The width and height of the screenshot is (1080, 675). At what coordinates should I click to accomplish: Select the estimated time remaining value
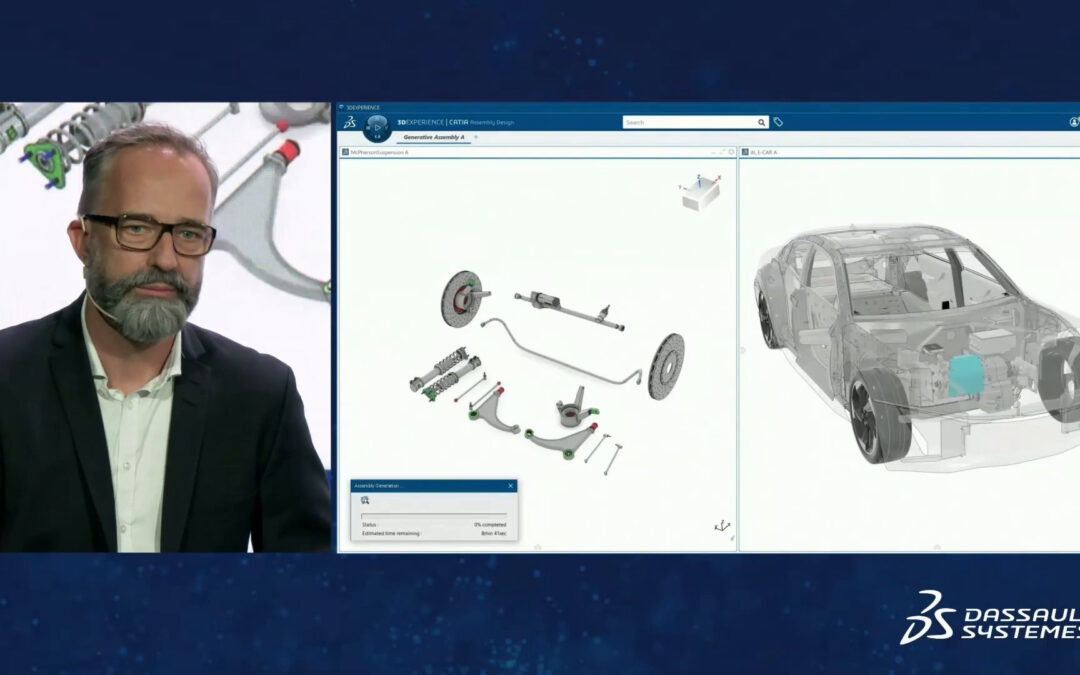tap(493, 533)
